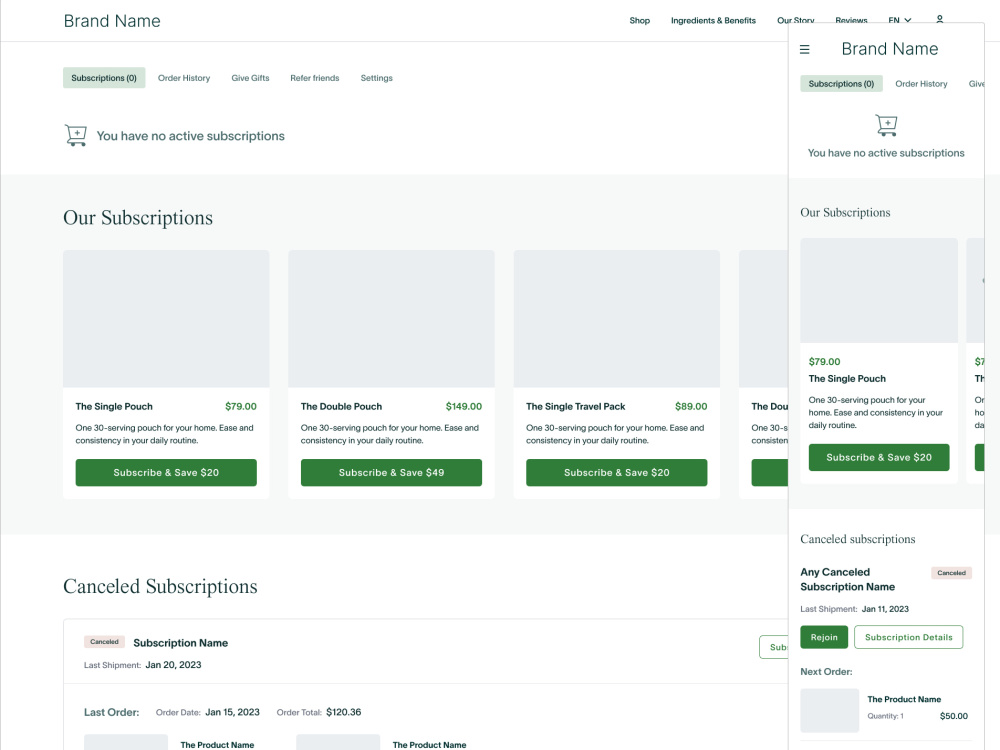Open the Refer friends tab

coord(314,78)
